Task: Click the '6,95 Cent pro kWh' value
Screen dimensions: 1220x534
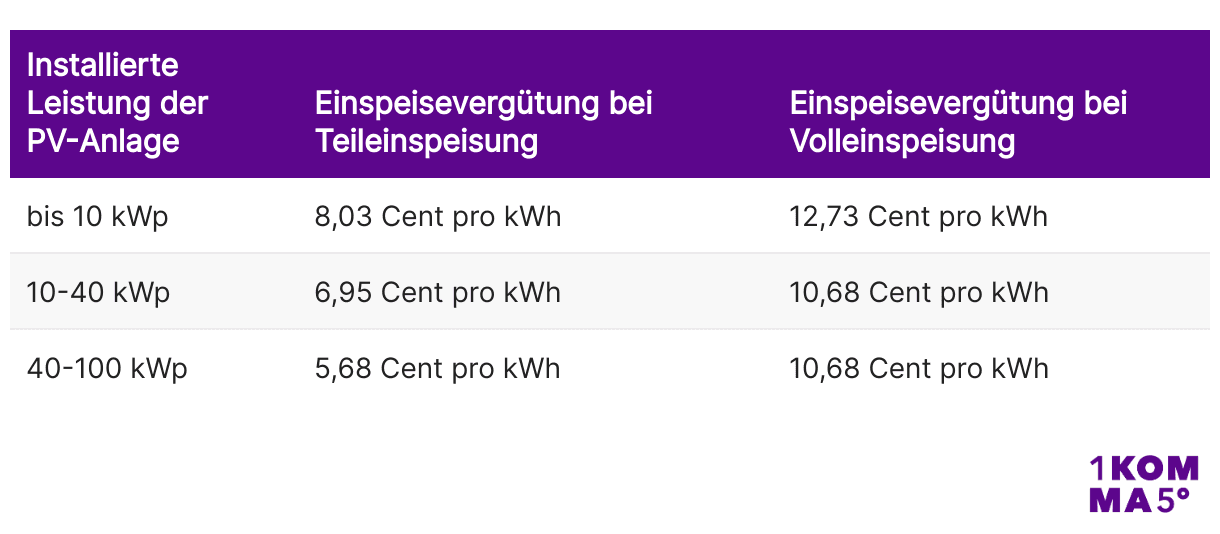Action: [x=438, y=292]
